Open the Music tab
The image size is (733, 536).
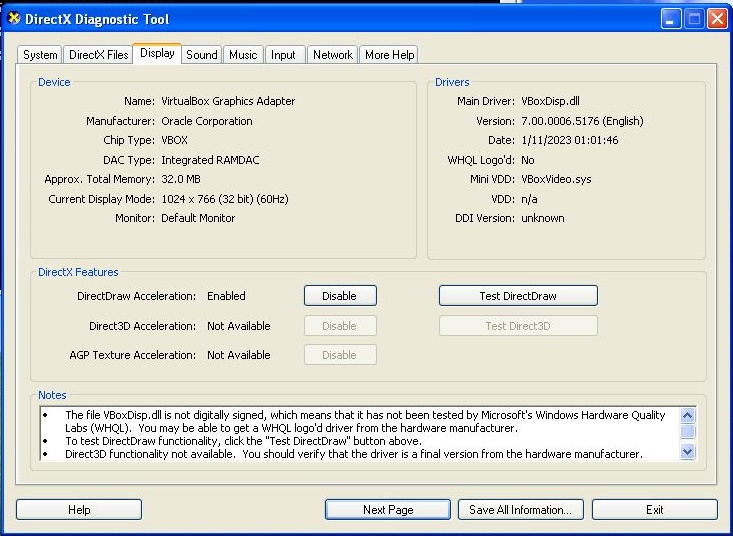[x=243, y=55]
